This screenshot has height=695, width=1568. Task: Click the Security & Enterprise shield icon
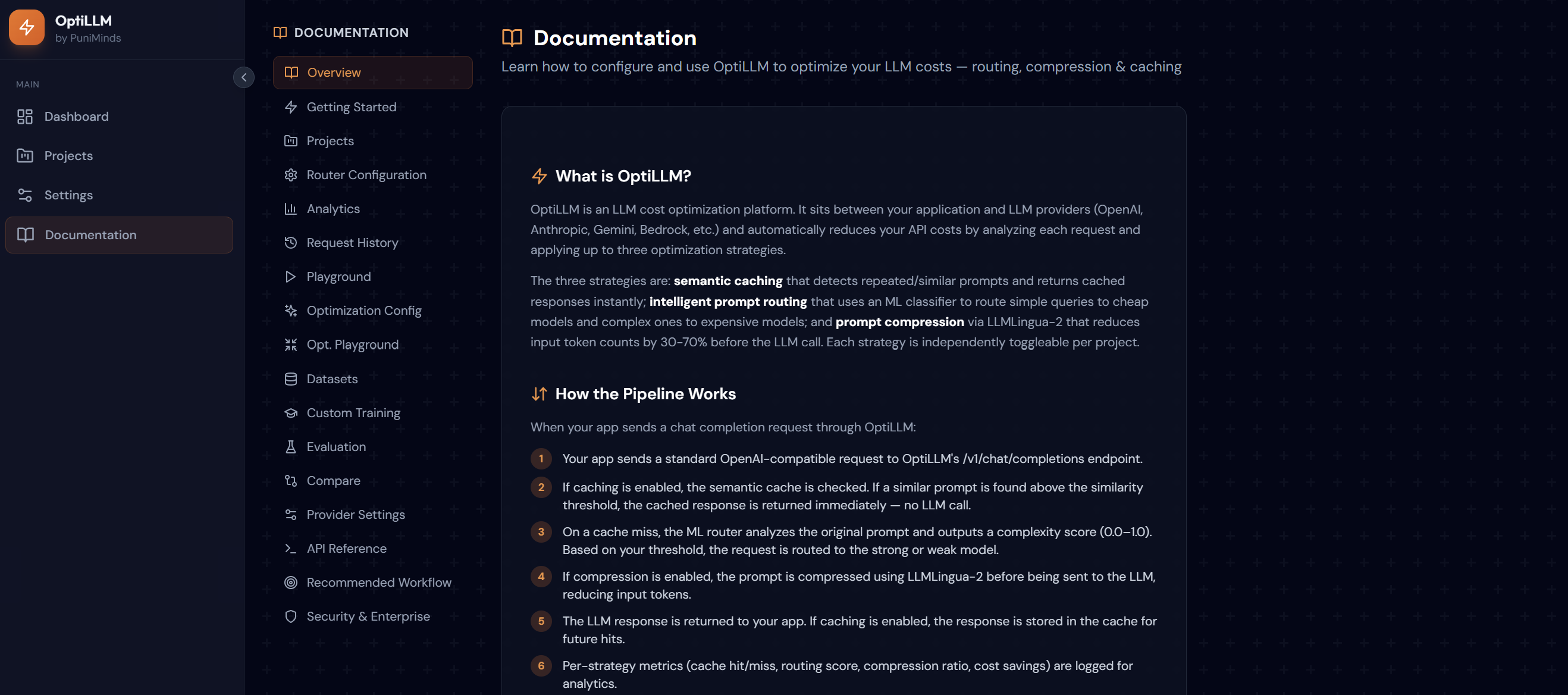coord(291,617)
